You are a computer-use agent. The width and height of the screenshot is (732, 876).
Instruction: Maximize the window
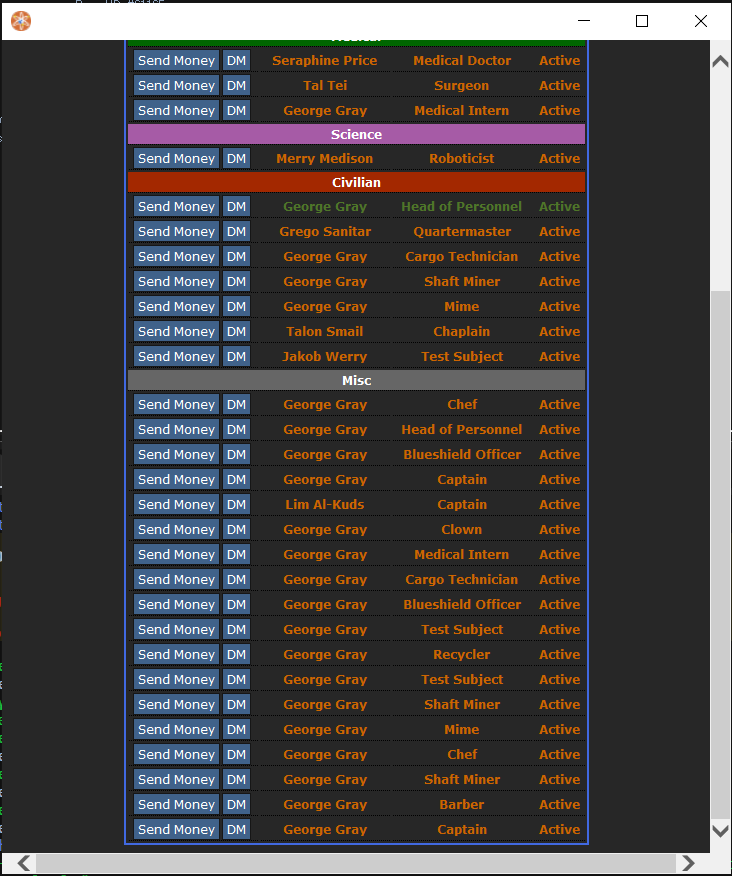point(642,21)
